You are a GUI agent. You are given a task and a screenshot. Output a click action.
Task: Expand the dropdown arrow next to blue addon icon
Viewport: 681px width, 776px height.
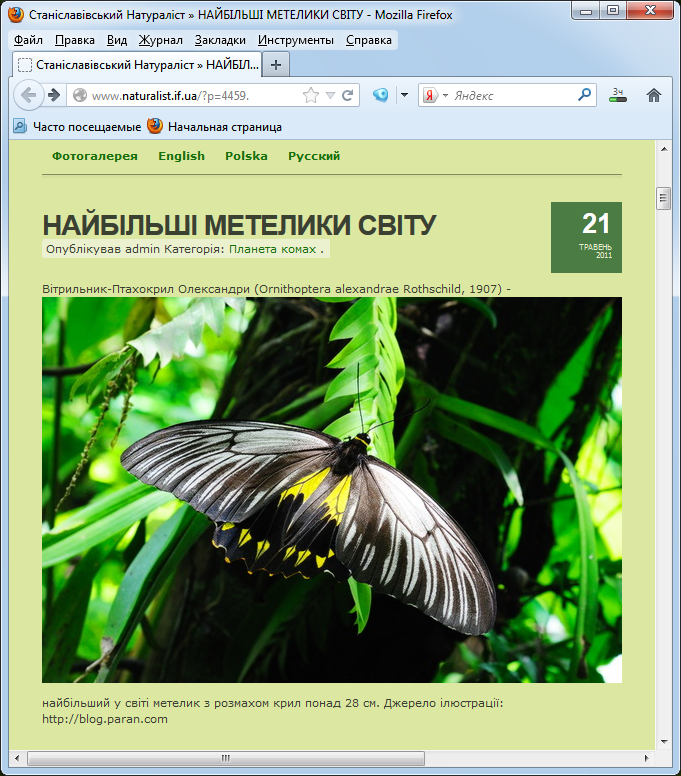pos(404,96)
